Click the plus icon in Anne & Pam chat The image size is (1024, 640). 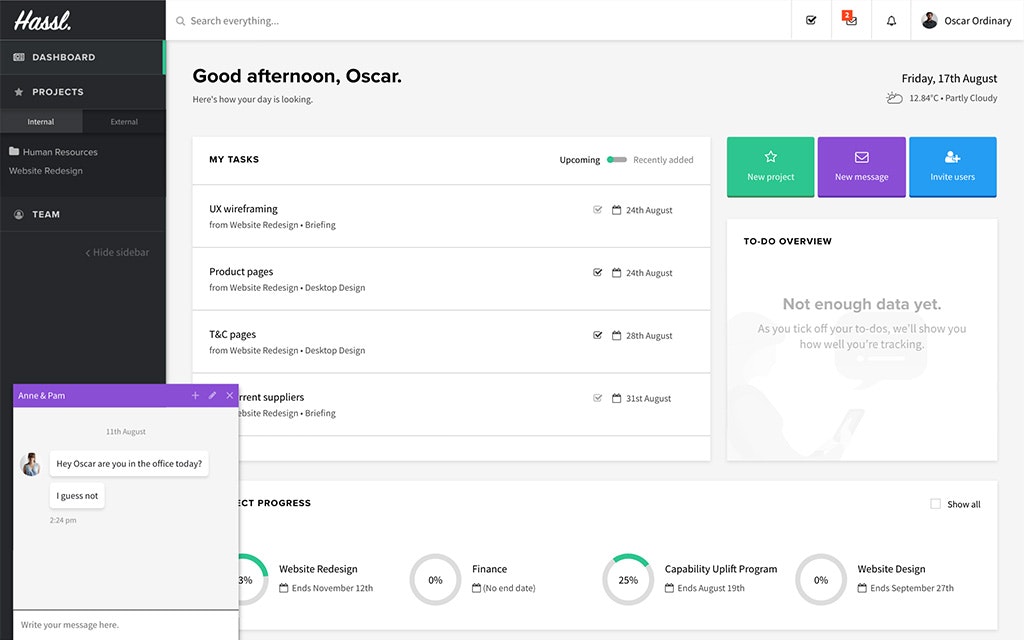[x=195, y=395]
